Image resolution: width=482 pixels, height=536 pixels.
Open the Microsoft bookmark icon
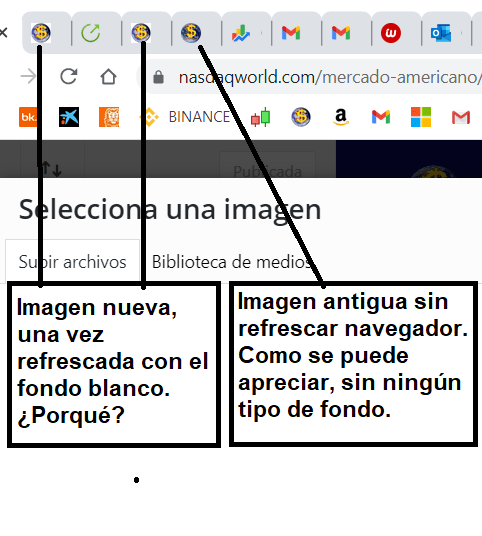click(421, 117)
